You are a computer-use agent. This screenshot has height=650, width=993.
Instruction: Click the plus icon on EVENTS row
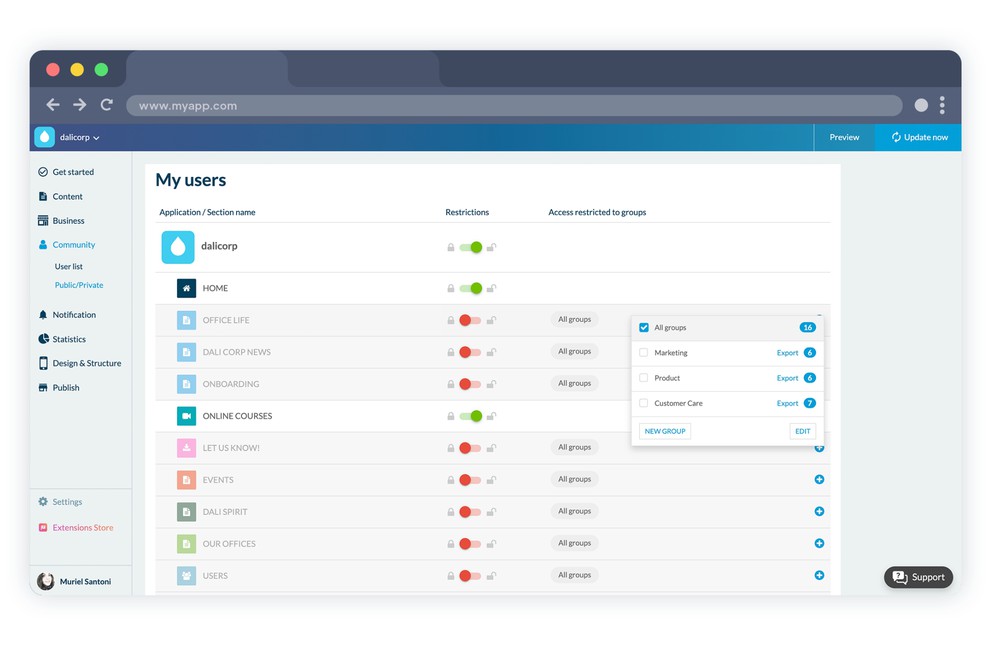coord(819,480)
